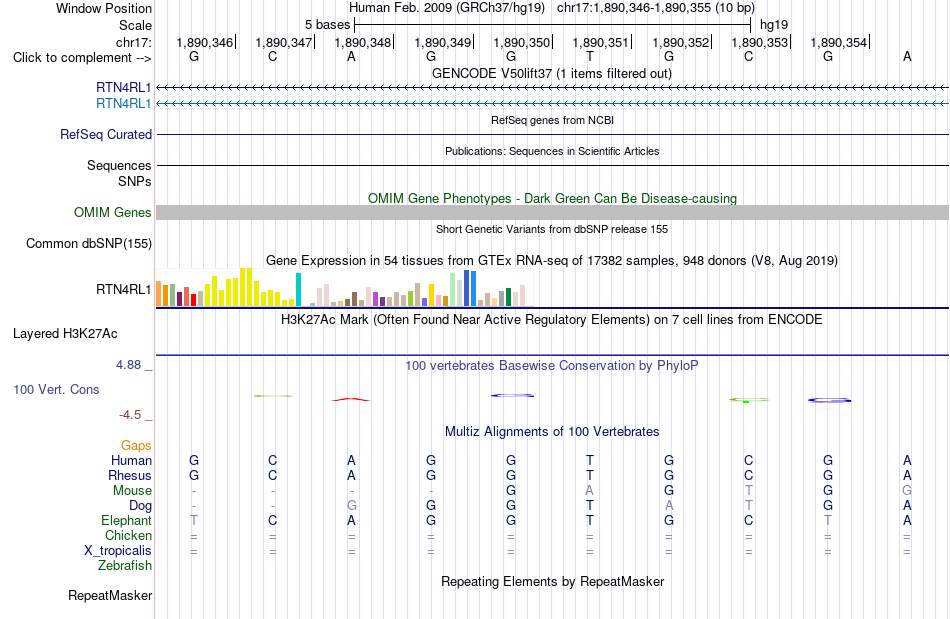The image size is (950, 619).
Task: Click the 'chr17:1,890,346-1,890,355 (10 bp)' position text
Action: pyautogui.click(x=656, y=8)
